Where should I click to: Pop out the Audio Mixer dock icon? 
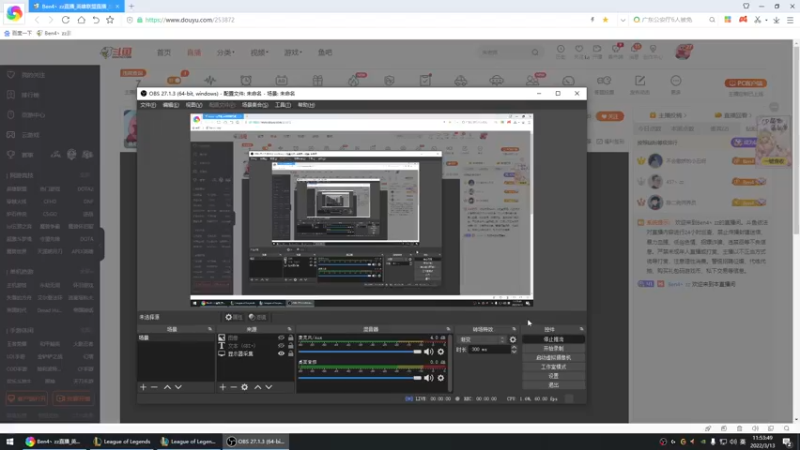click(448, 329)
